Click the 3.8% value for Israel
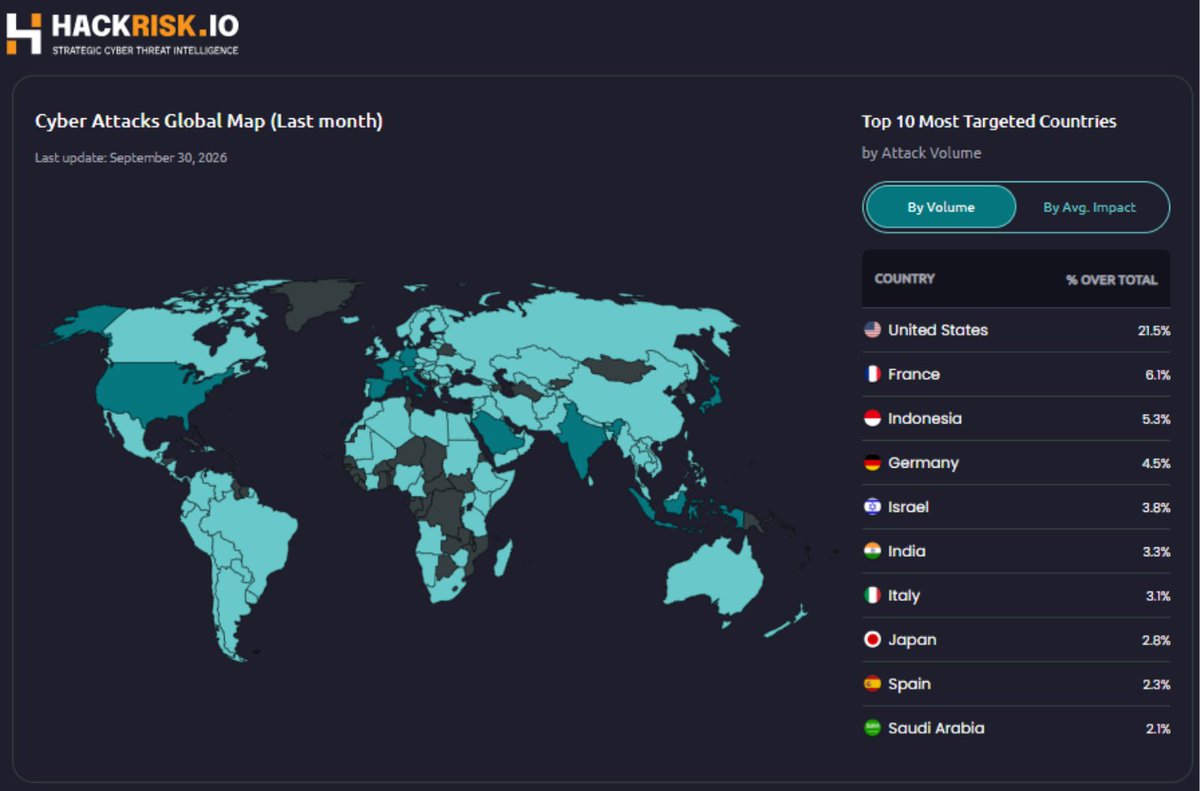The height and width of the screenshot is (791, 1200). 1156,507
